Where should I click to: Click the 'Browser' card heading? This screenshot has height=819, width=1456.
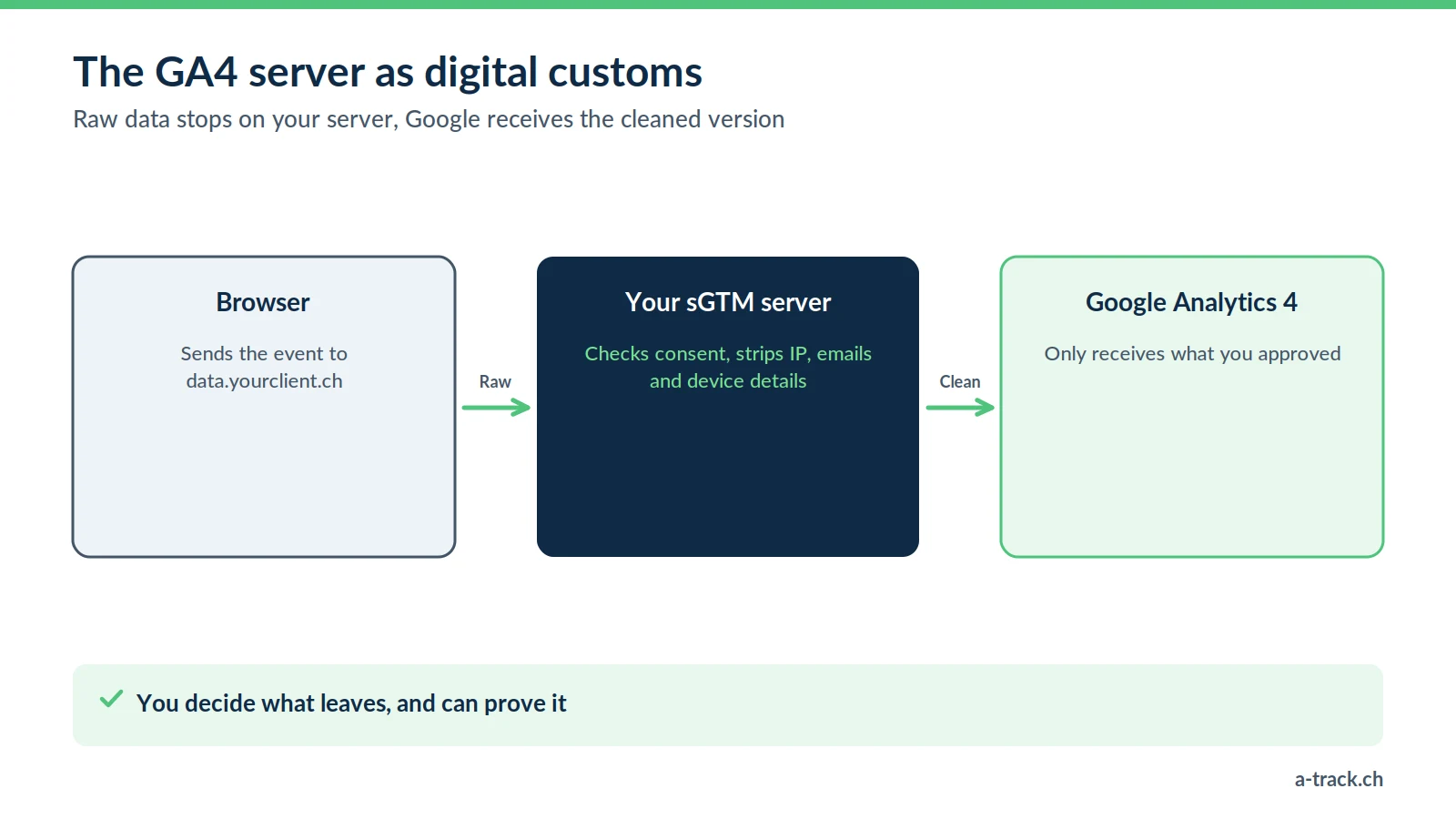(x=263, y=302)
